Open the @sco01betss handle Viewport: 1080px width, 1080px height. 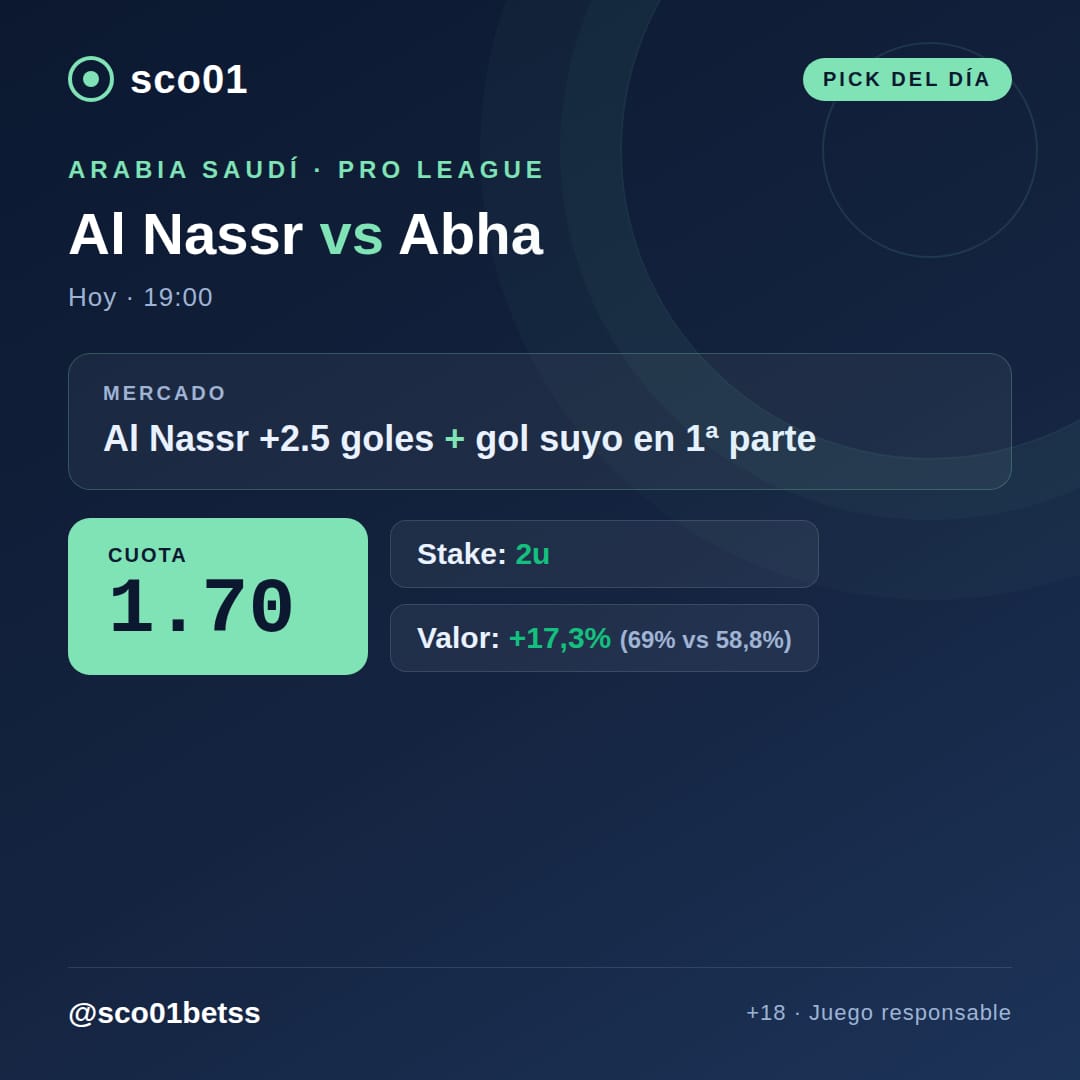click(x=165, y=1013)
